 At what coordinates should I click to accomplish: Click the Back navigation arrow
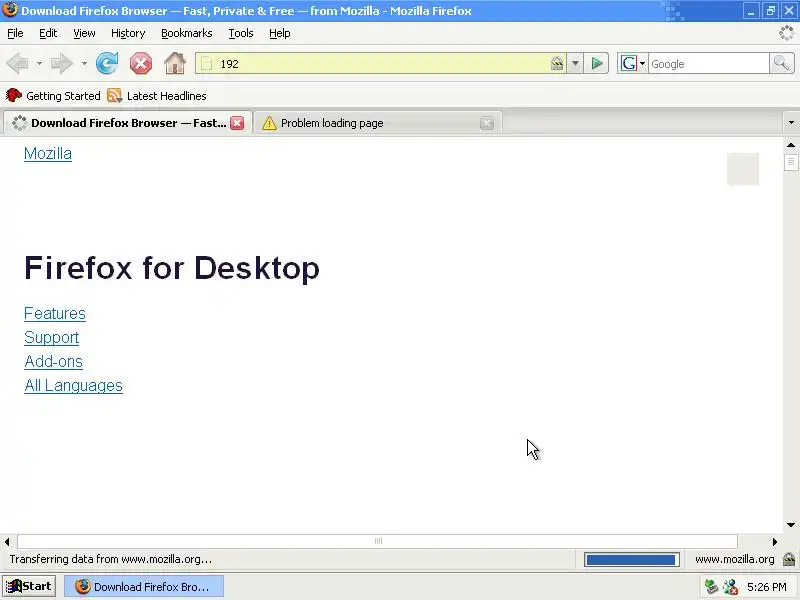click(18, 64)
